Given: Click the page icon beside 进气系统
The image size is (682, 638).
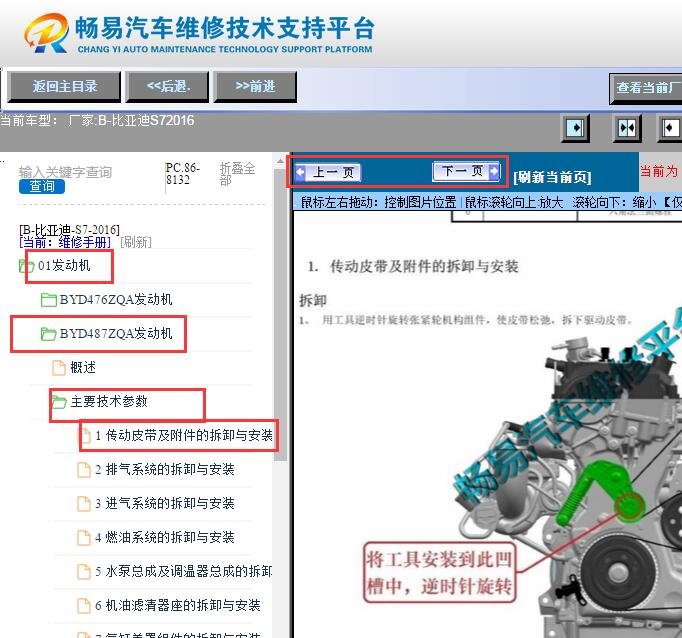Looking at the screenshot, I should tap(84, 503).
